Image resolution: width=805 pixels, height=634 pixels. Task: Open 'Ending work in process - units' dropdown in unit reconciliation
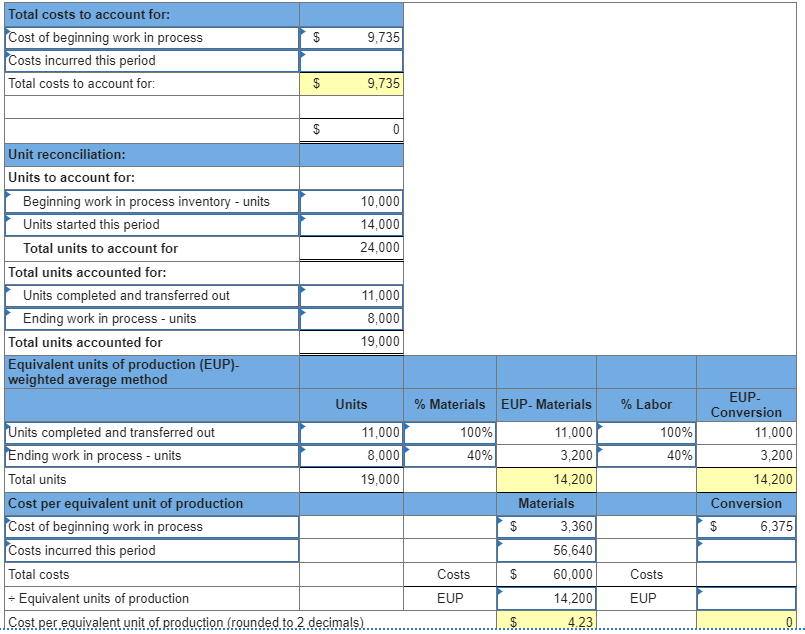[152, 319]
